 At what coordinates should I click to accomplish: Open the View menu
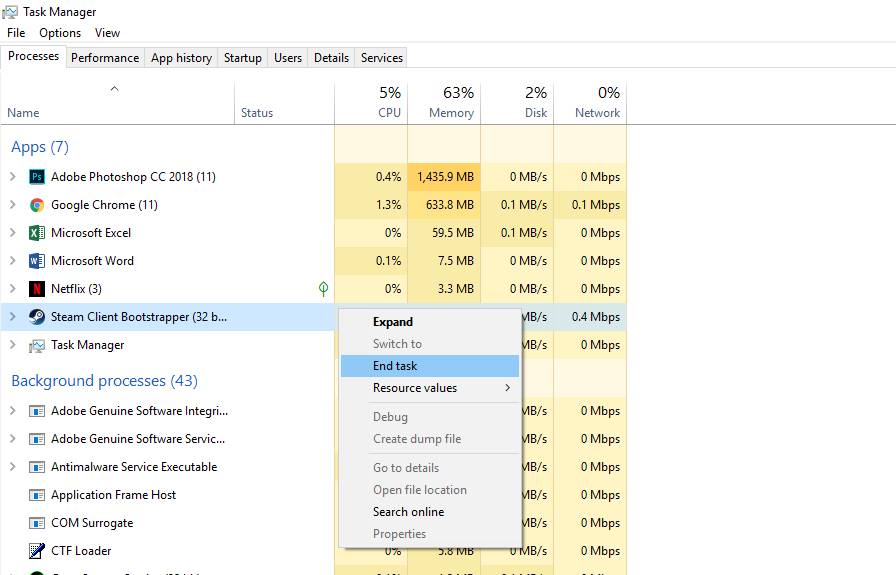point(107,33)
